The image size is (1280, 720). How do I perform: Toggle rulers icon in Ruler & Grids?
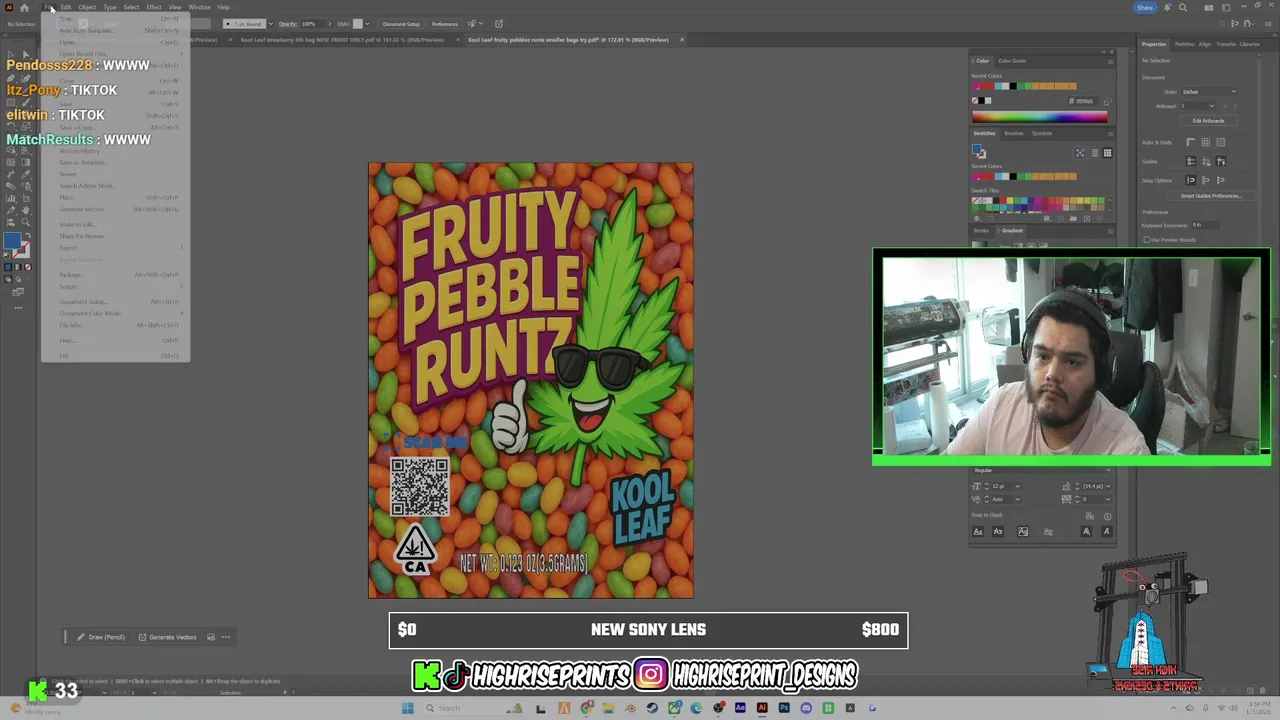(1190, 142)
